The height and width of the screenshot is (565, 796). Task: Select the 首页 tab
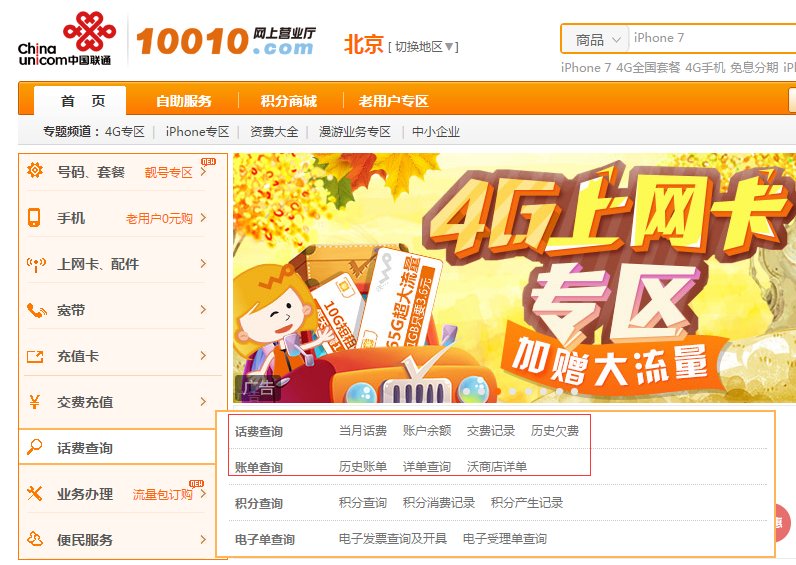pyautogui.click(x=80, y=101)
